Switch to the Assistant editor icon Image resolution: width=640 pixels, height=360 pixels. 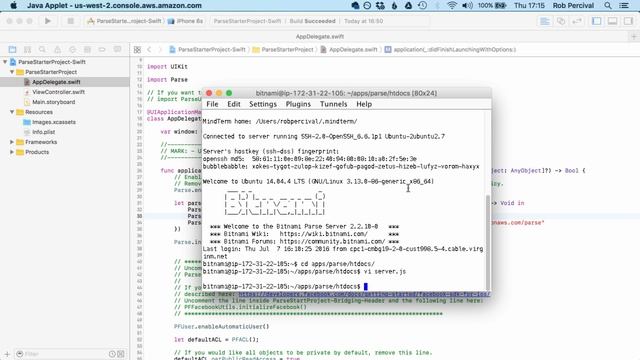(561, 21)
